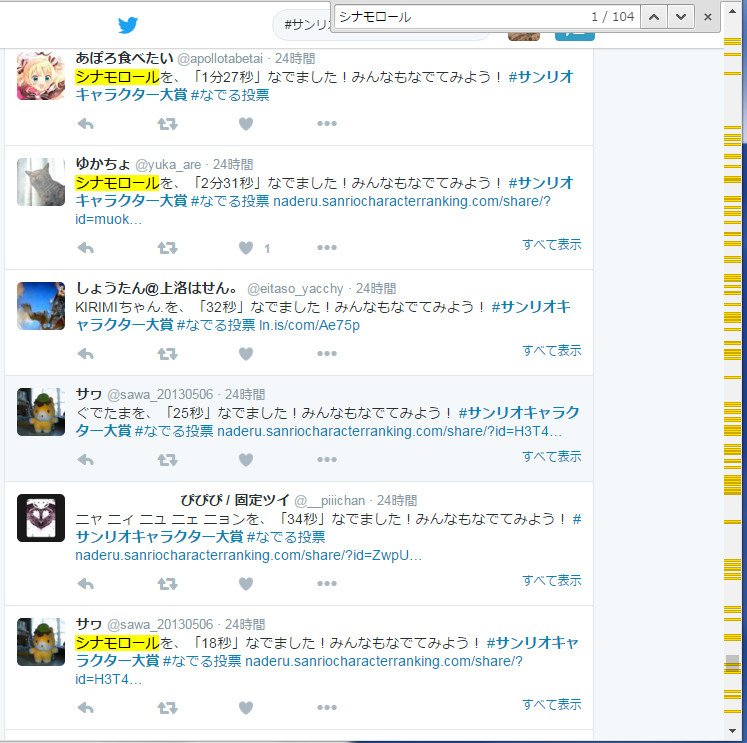Like sawa's ぐでたま tweet
The width and height of the screenshot is (747, 743).
[246, 460]
